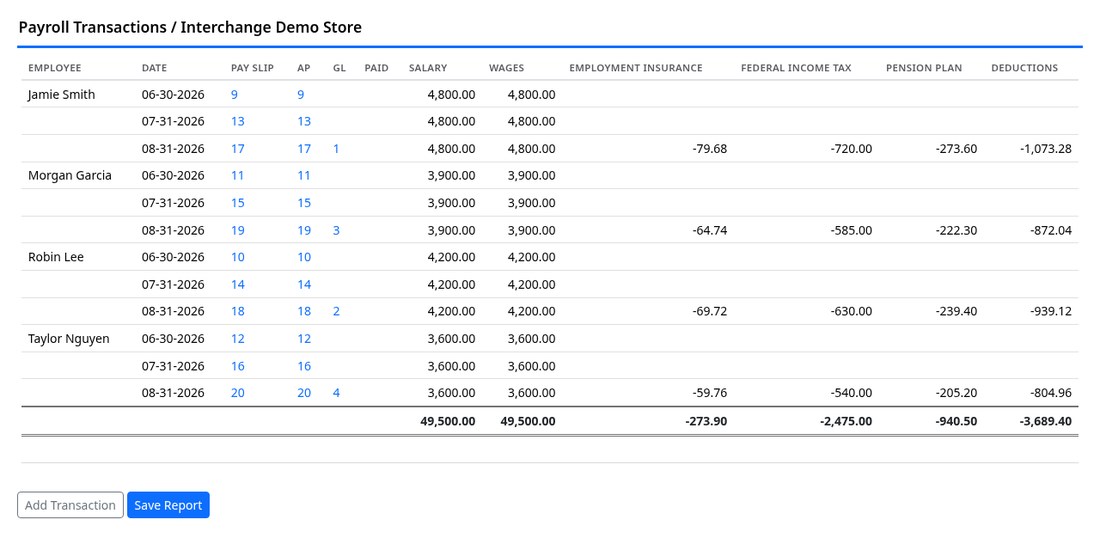Open AP entry 15 link
The image size is (1100, 538).
[304, 203]
